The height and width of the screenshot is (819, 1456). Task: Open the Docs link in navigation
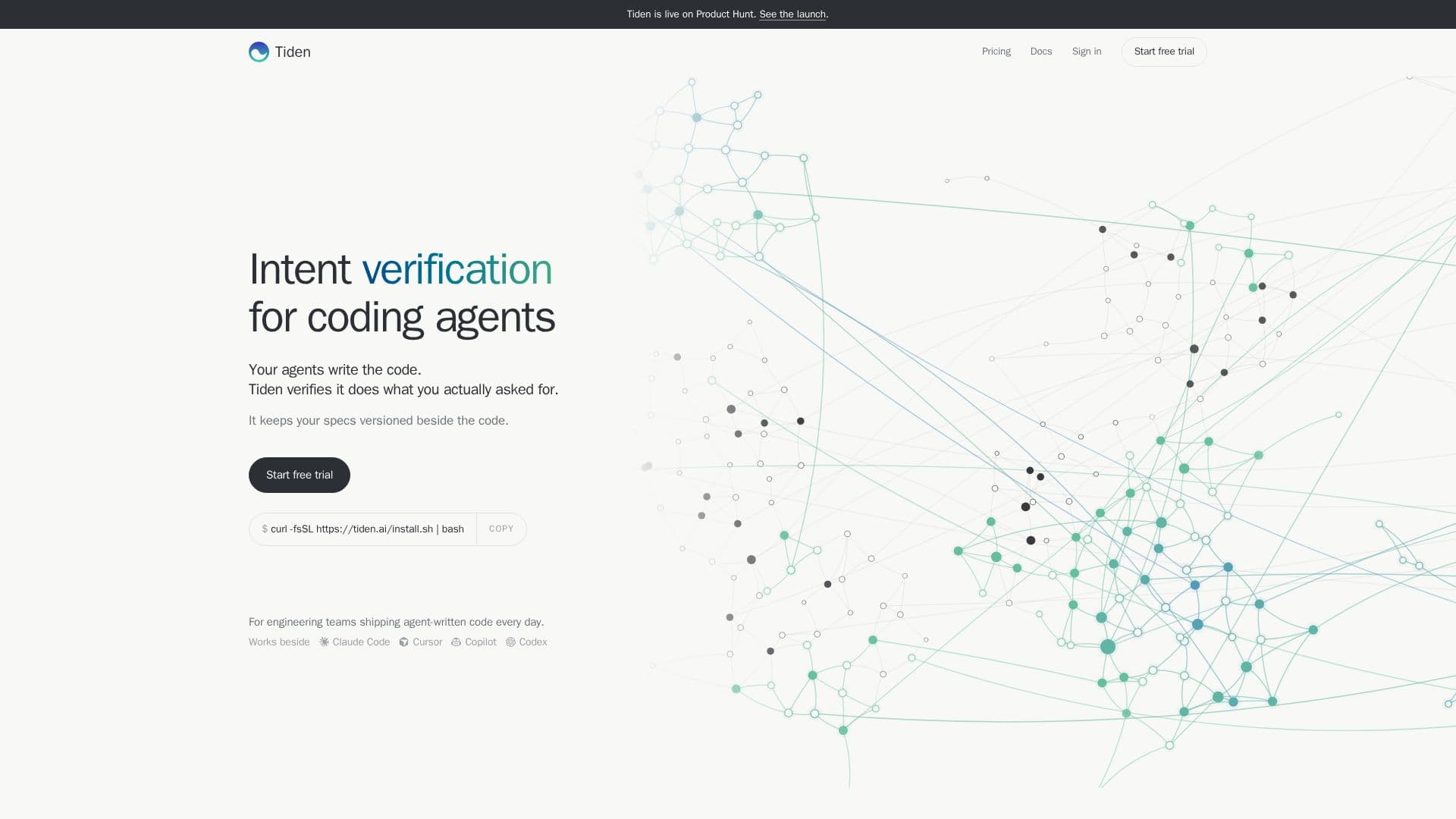[1041, 52]
